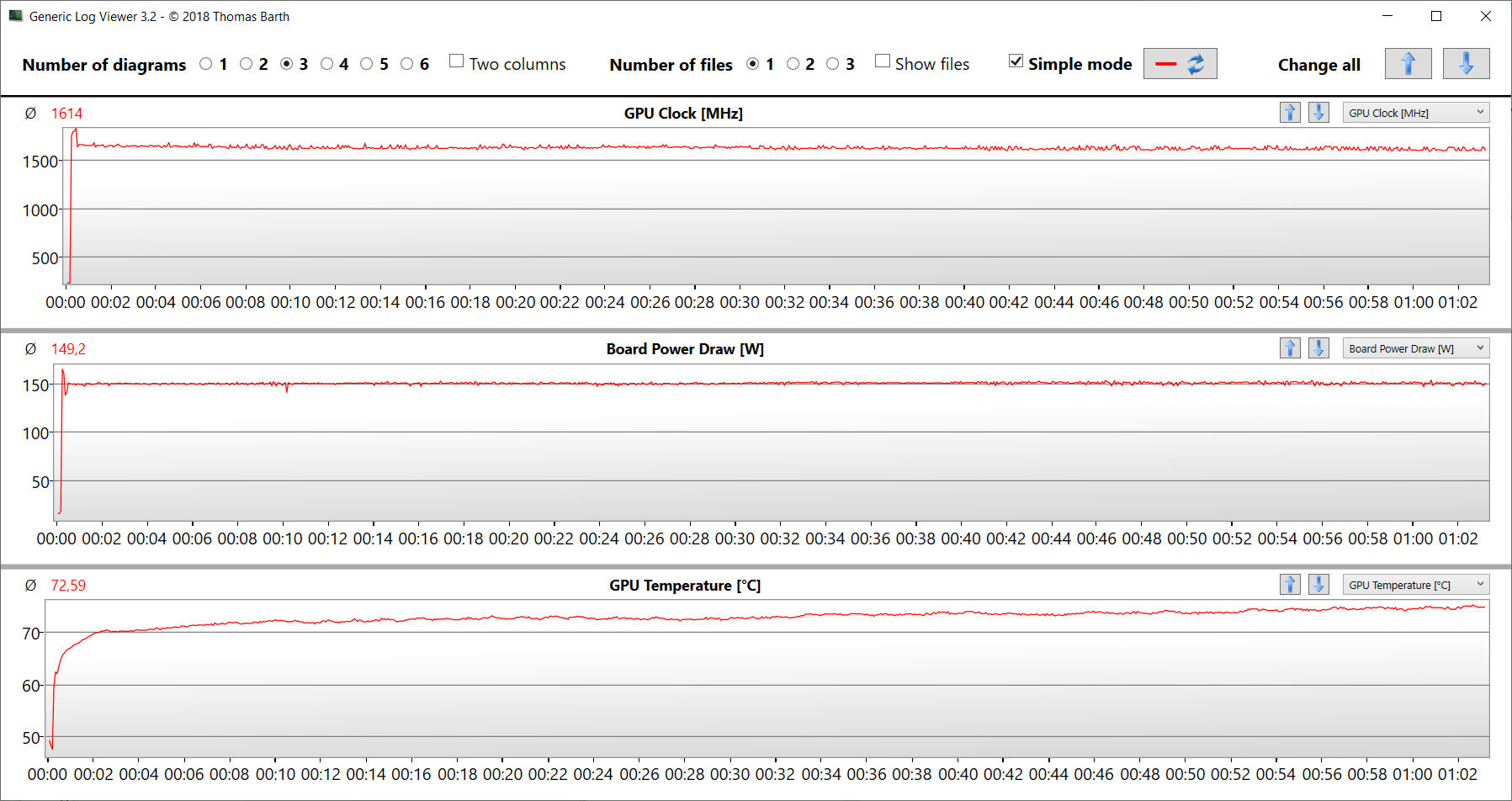This screenshot has width=1512, height=801.
Task: Select 4 diagrams radio button
Action: click(x=327, y=64)
